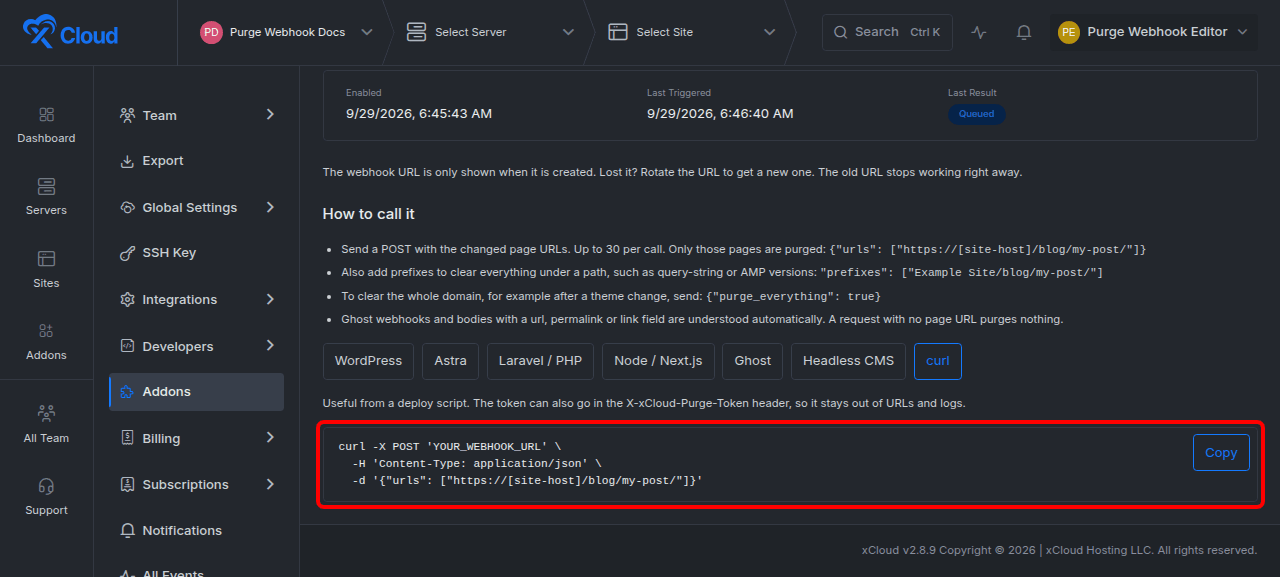The width and height of the screenshot is (1280, 577).
Task: Open the Dashboard icon in left rail
Action: pos(46,115)
